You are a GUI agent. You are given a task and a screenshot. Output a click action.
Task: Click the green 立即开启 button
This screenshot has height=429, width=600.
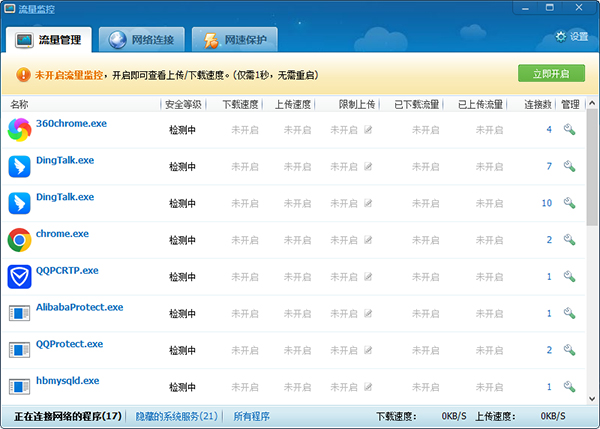(x=551, y=73)
